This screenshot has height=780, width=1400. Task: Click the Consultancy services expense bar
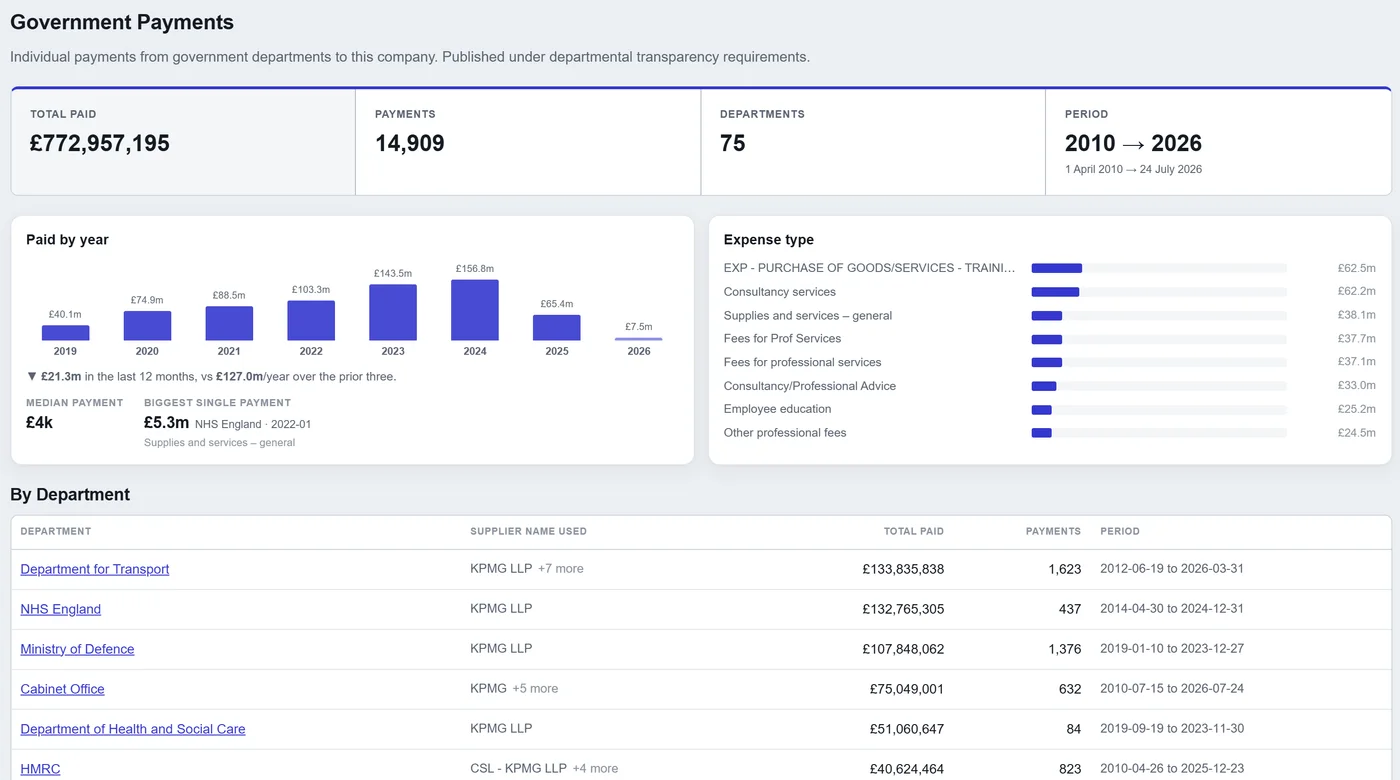[1055, 292]
